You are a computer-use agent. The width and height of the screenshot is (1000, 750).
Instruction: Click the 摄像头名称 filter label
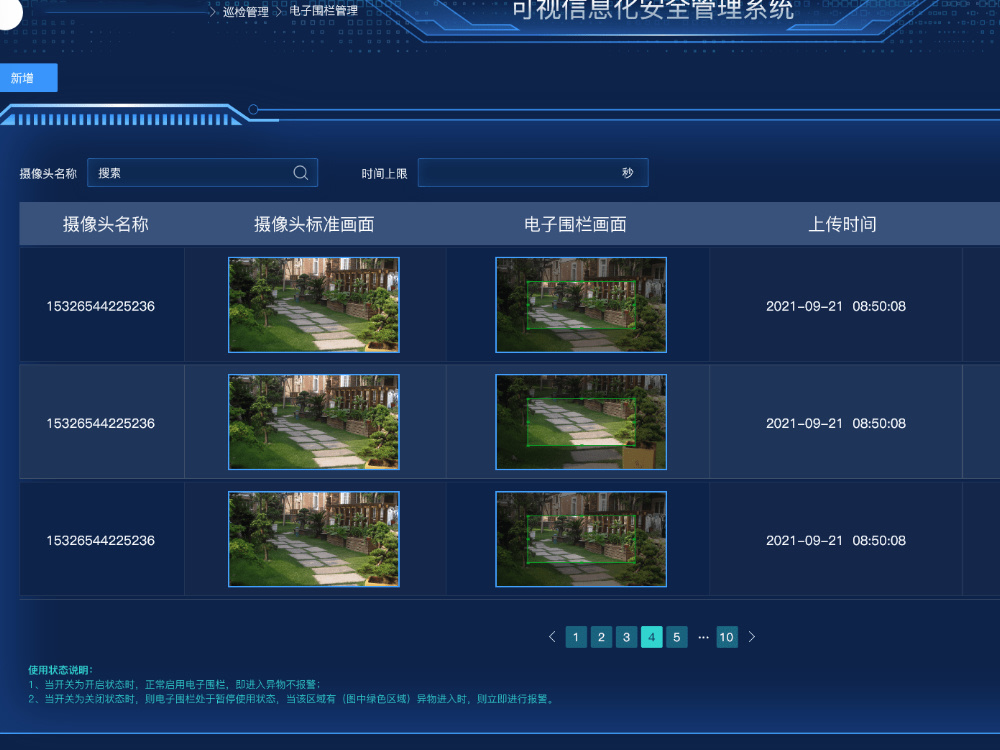[x=48, y=173]
